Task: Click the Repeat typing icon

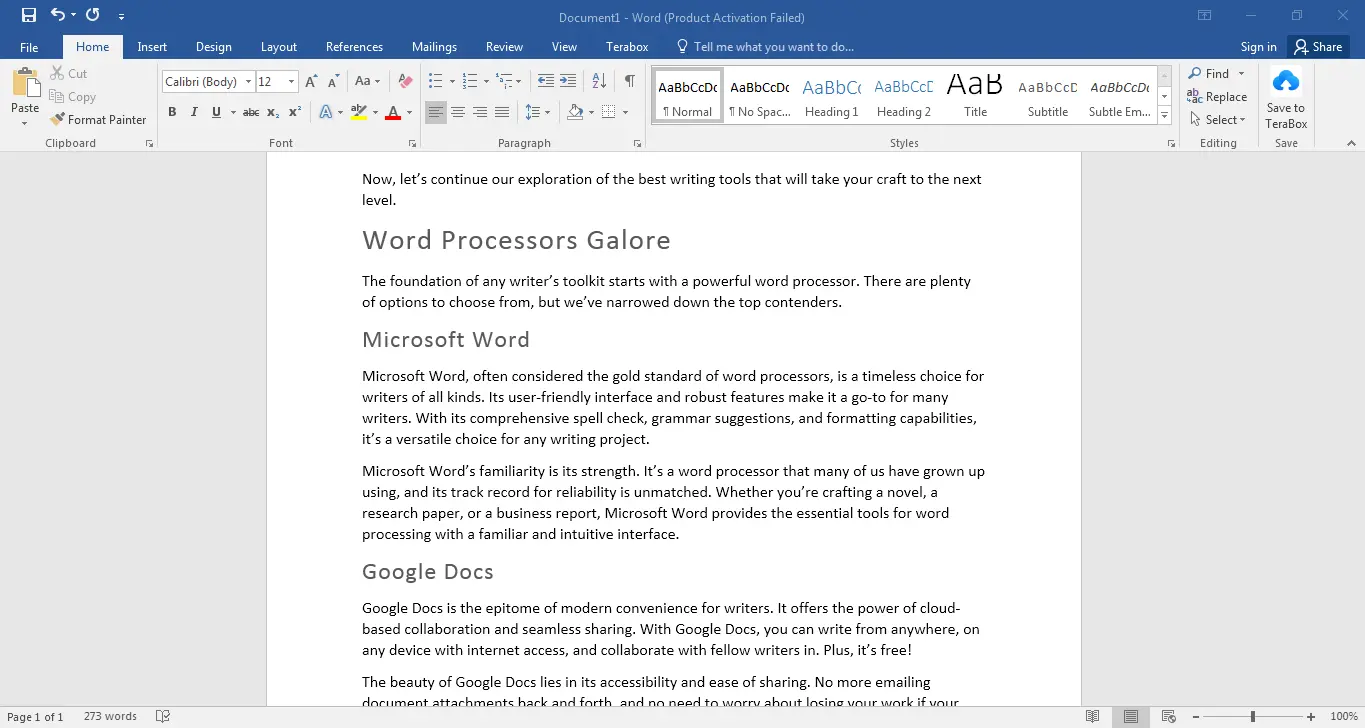Action: pos(93,15)
